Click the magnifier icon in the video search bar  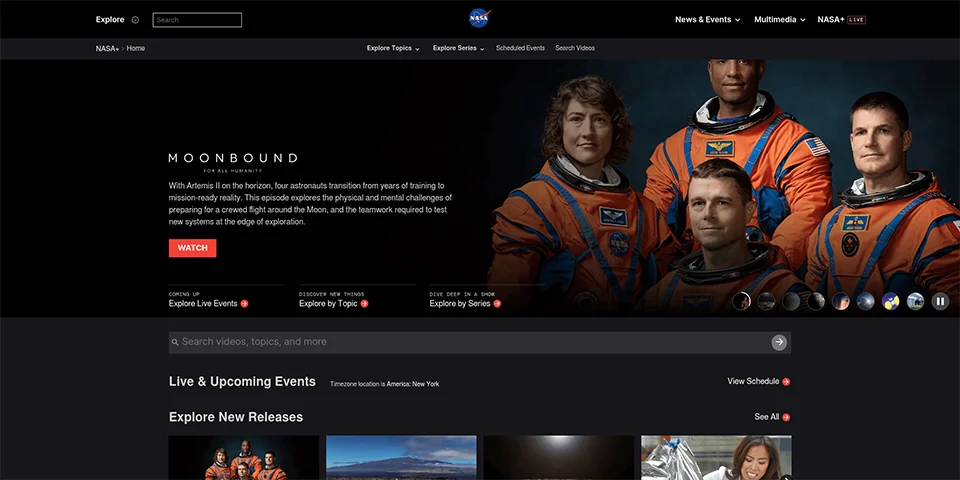point(175,342)
